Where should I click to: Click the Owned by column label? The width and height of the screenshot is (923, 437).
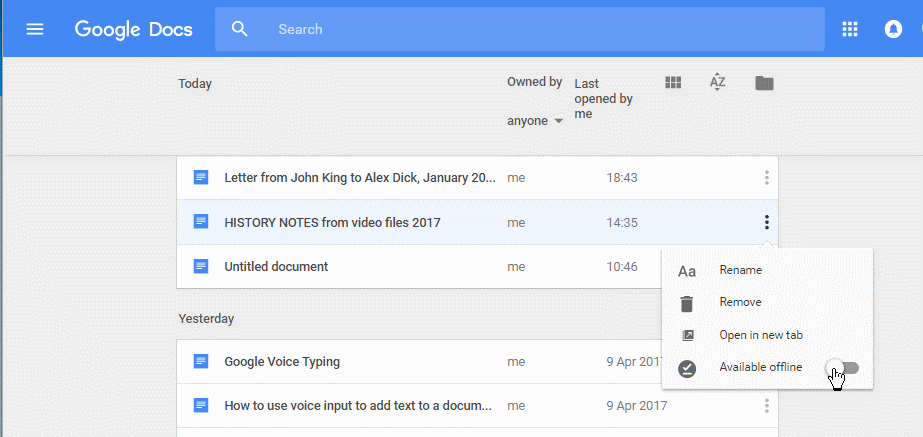click(534, 82)
